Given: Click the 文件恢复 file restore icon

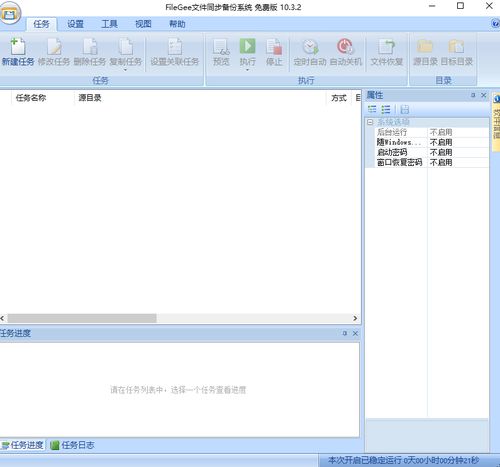Looking at the screenshot, I should (387, 46).
